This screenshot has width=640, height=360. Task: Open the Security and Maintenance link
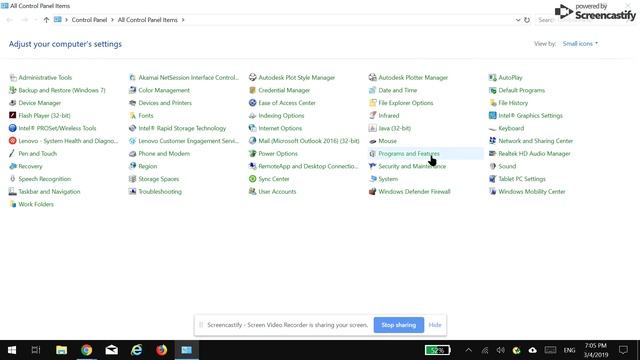[x=412, y=166]
